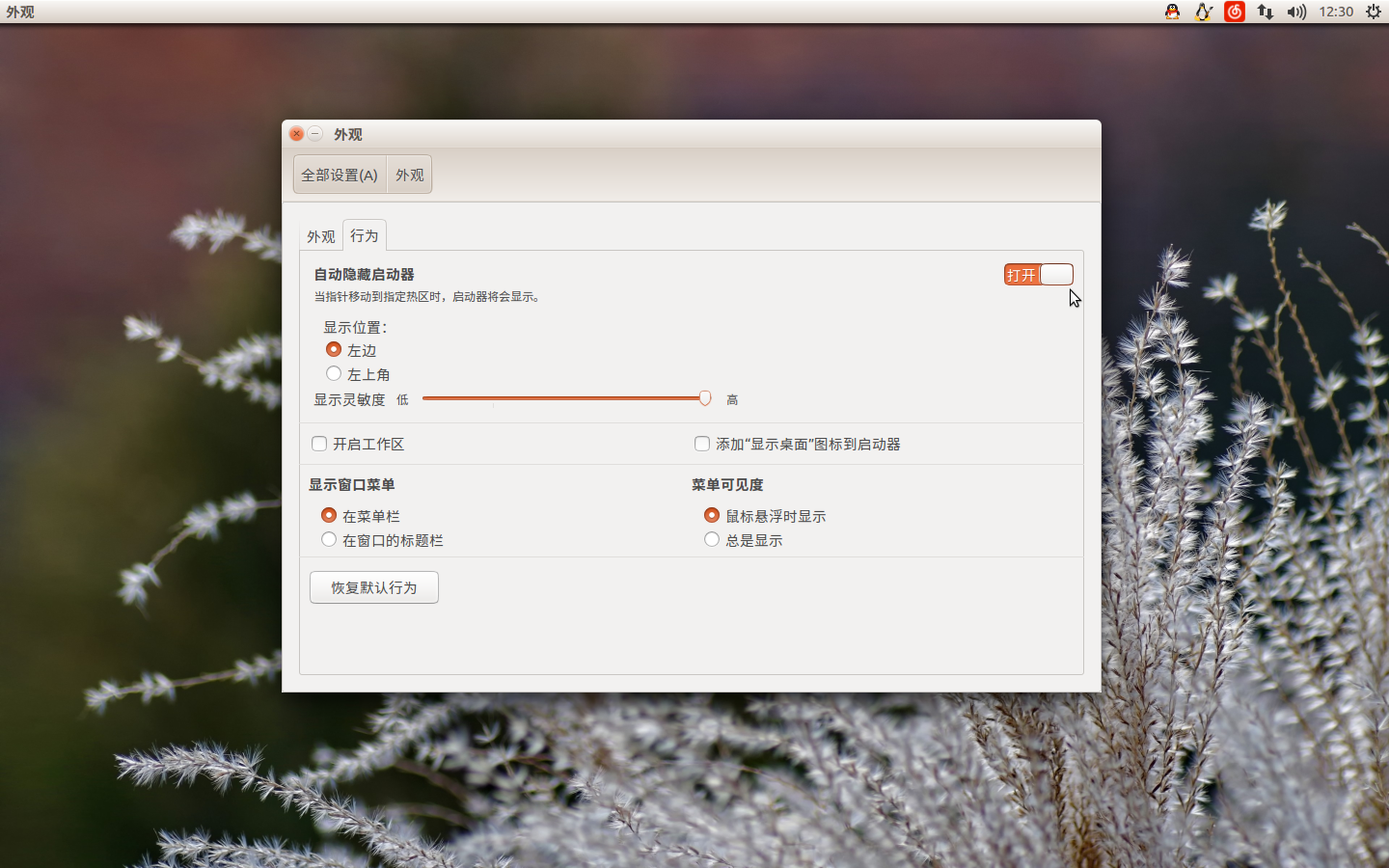Click the 显示位置: label

coord(355,328)
